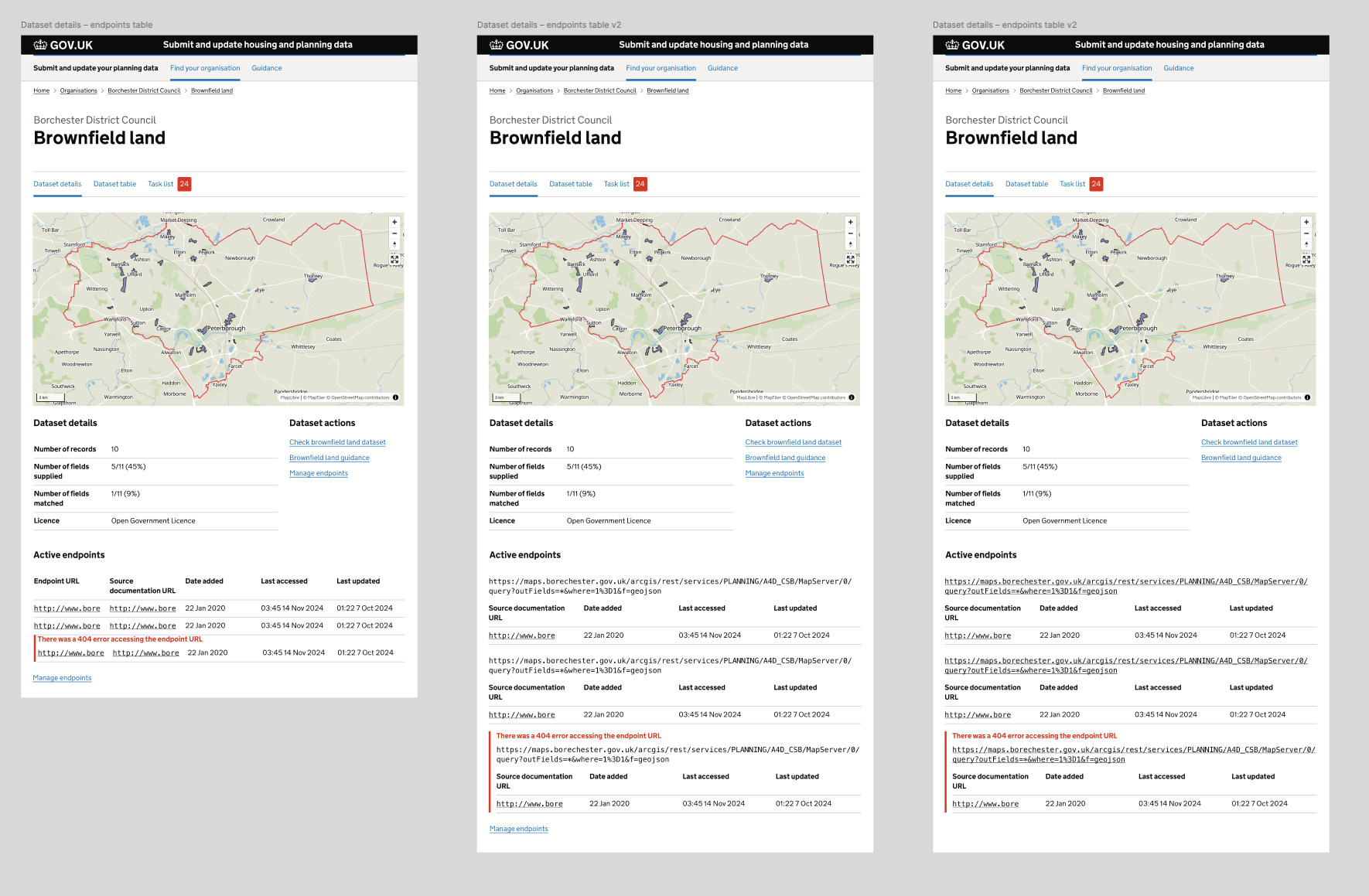
Task: Click Submit and update your planning data, left frame
Action: [96, 68]
